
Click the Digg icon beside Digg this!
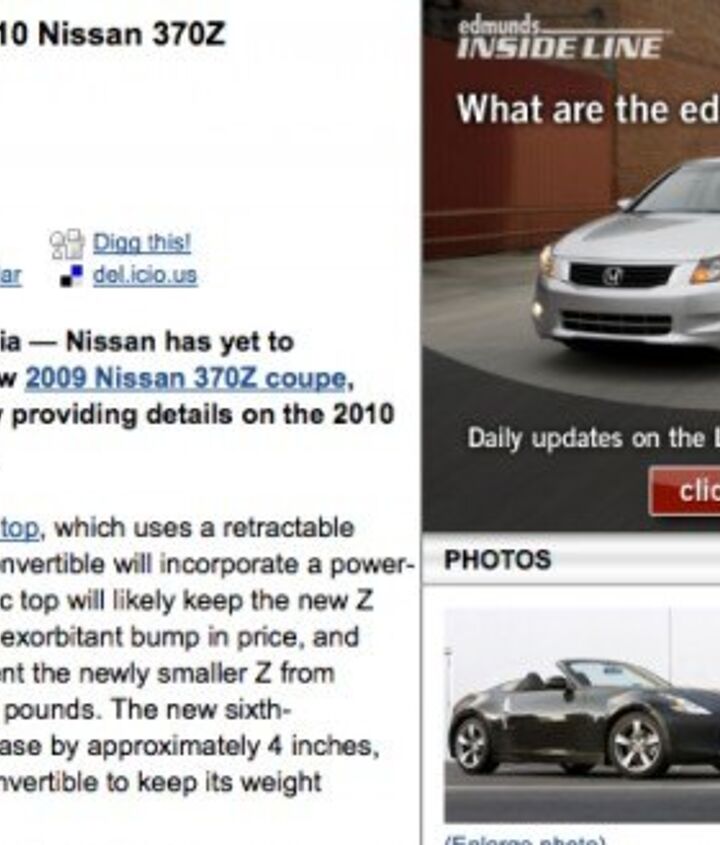point(67,245)
